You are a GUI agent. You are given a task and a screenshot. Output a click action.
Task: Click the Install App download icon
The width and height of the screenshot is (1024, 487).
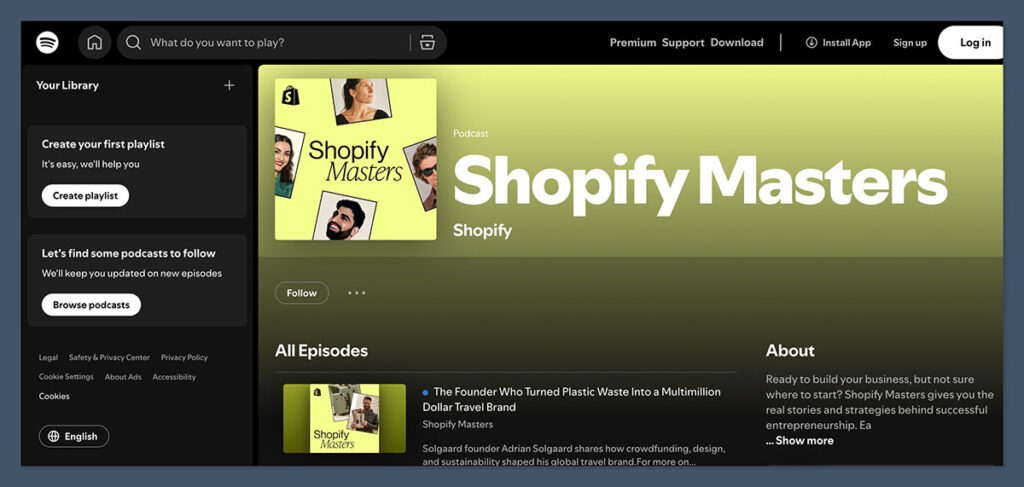[811, 43]
